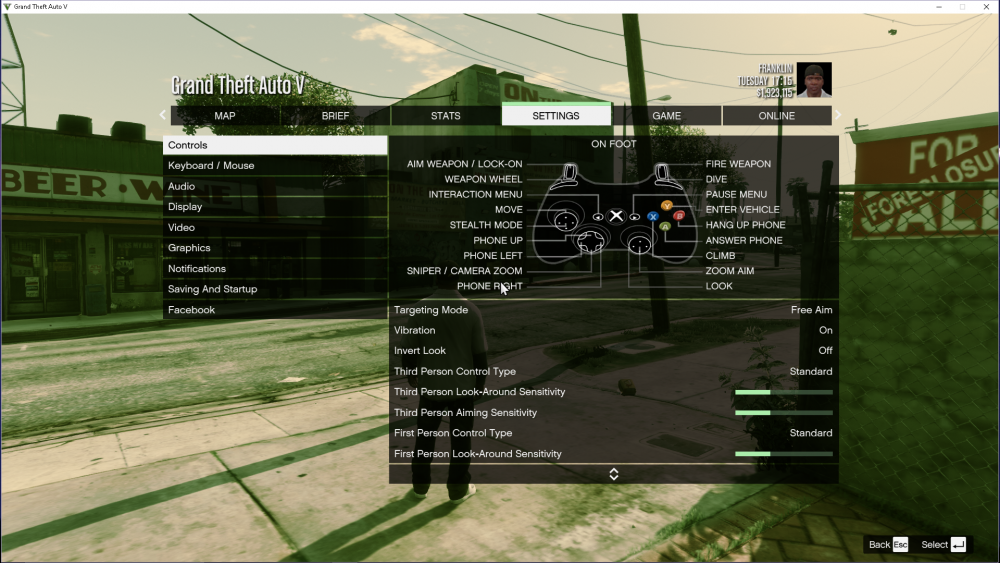
Task: Change Third Person Control Type option
Action: coord(614,371)
